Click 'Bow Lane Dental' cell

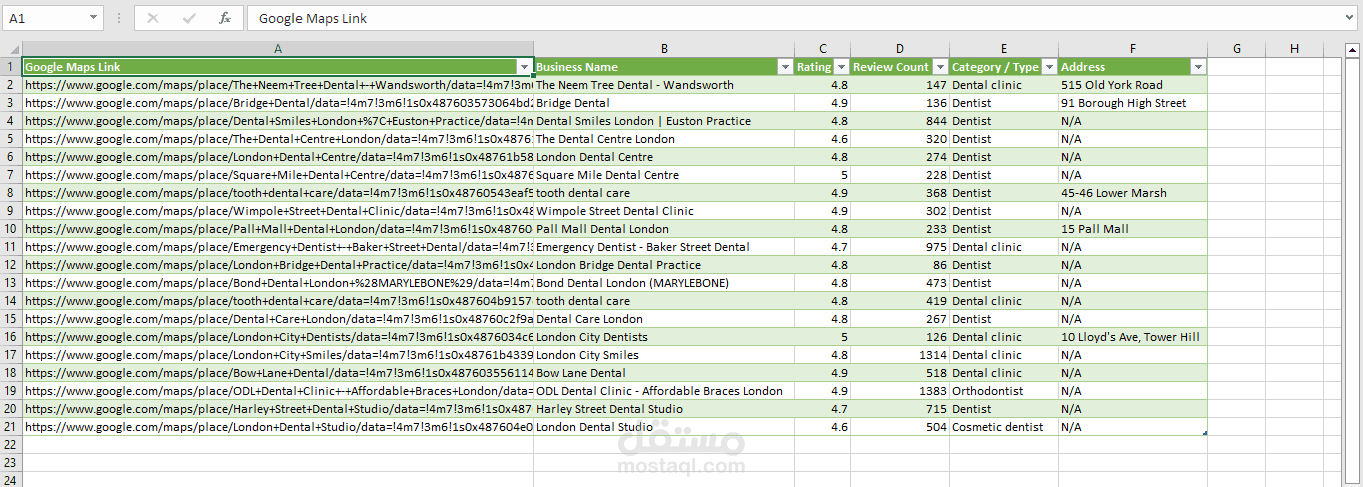pyautogui.click(x=664, y=373)
